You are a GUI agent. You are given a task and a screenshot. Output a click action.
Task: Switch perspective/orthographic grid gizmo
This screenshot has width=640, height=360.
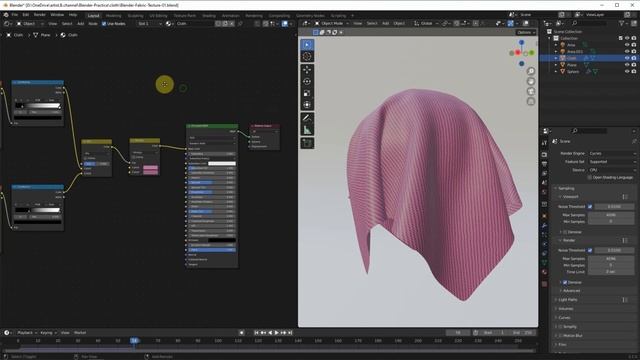pyautogui.click(x=531, y=101)
